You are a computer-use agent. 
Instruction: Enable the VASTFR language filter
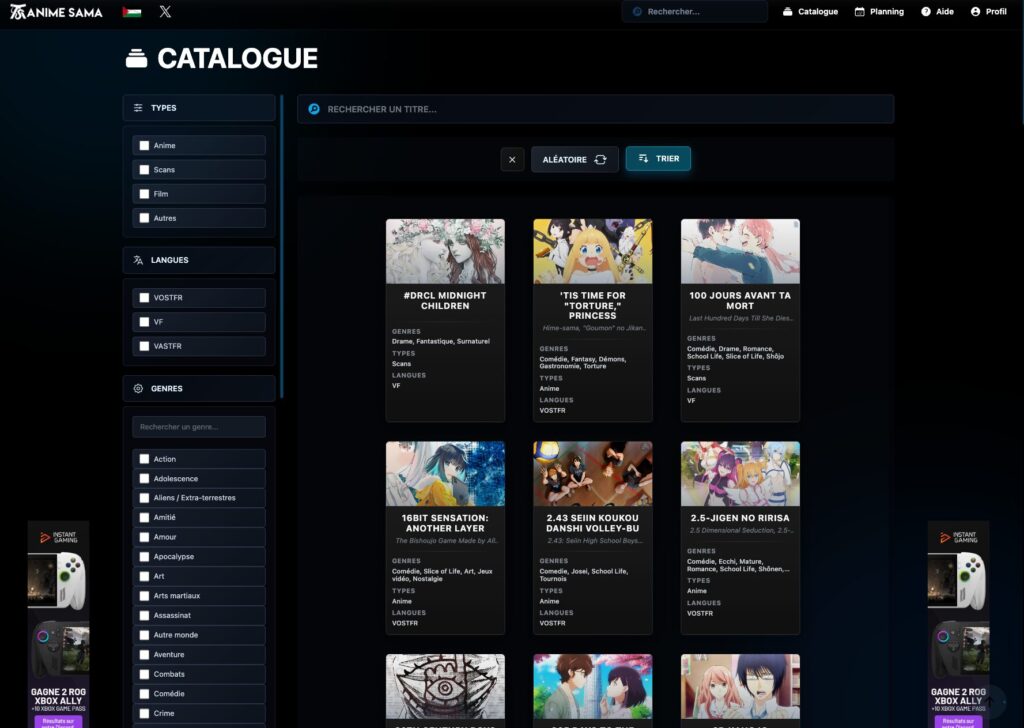point(144,346)
